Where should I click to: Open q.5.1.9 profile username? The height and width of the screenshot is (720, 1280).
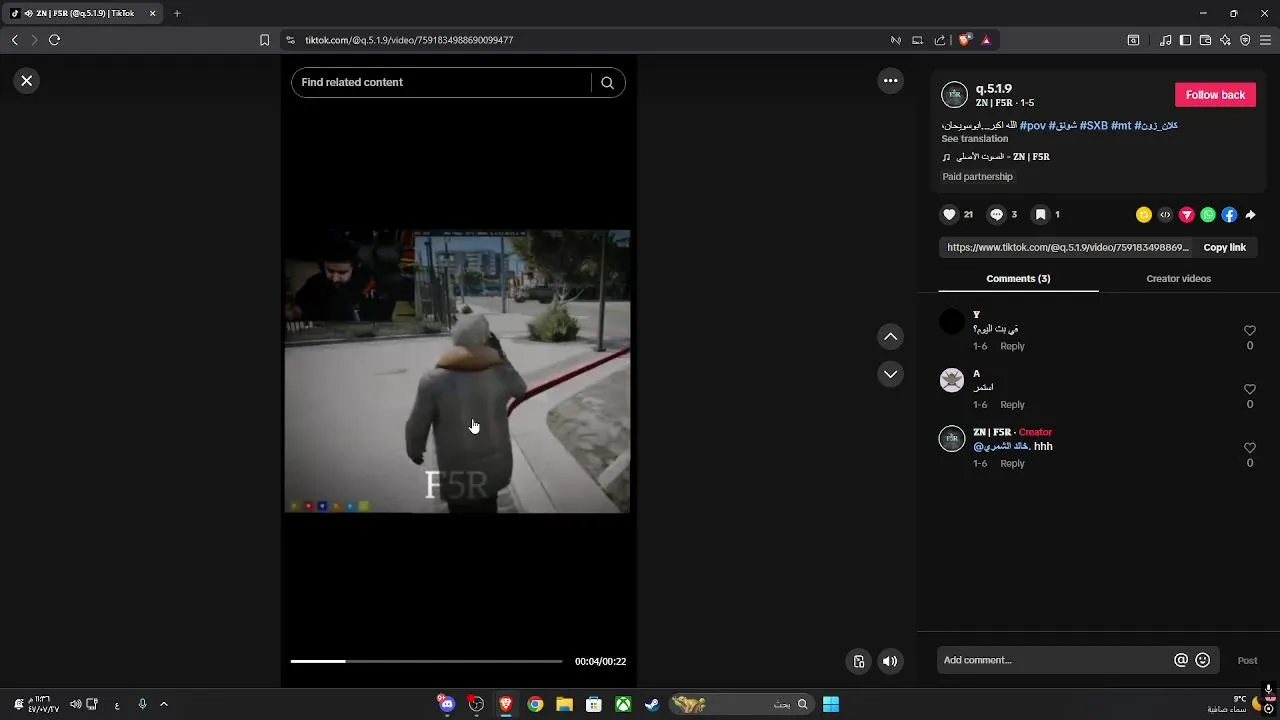(x=994, y=89)
